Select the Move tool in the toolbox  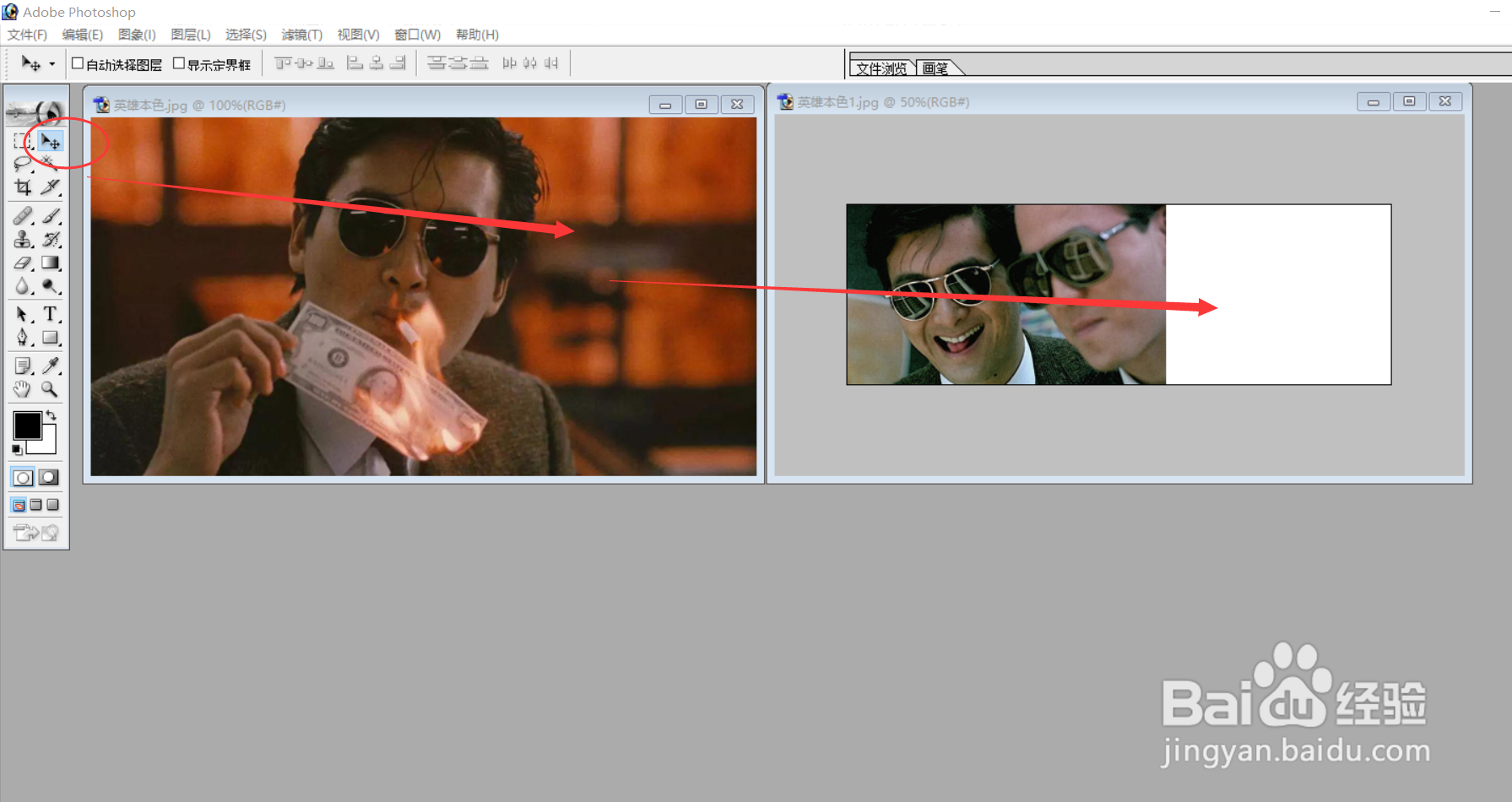click(x=50, y=140)
